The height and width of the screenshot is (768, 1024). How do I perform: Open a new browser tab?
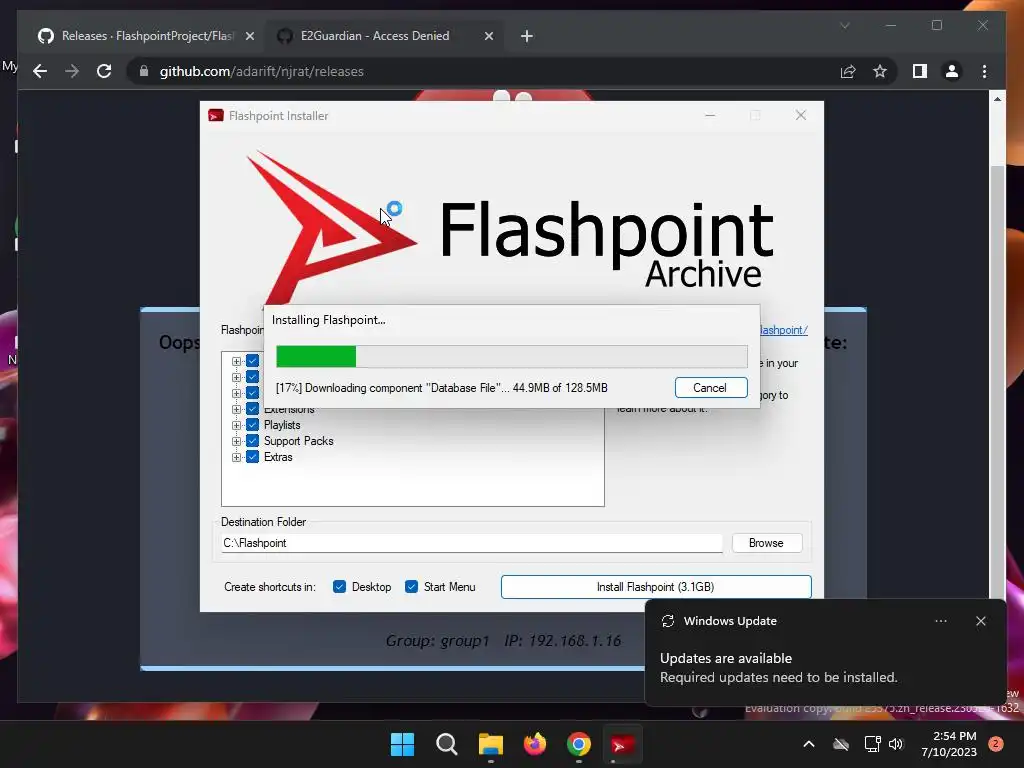(x=526, y=36)
